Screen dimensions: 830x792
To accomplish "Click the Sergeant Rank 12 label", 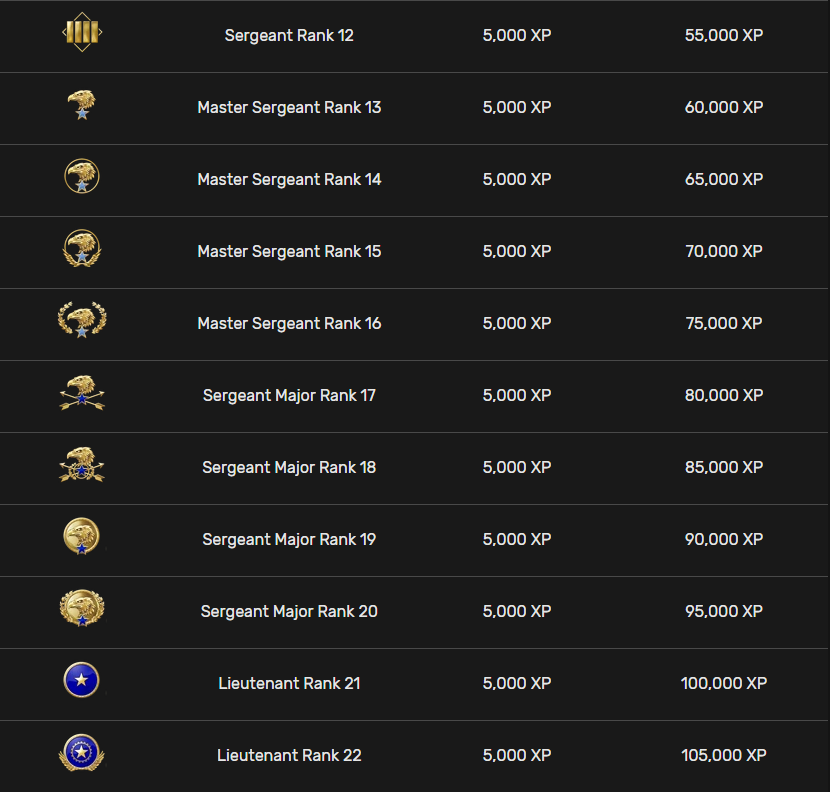I will pos(289,36).
